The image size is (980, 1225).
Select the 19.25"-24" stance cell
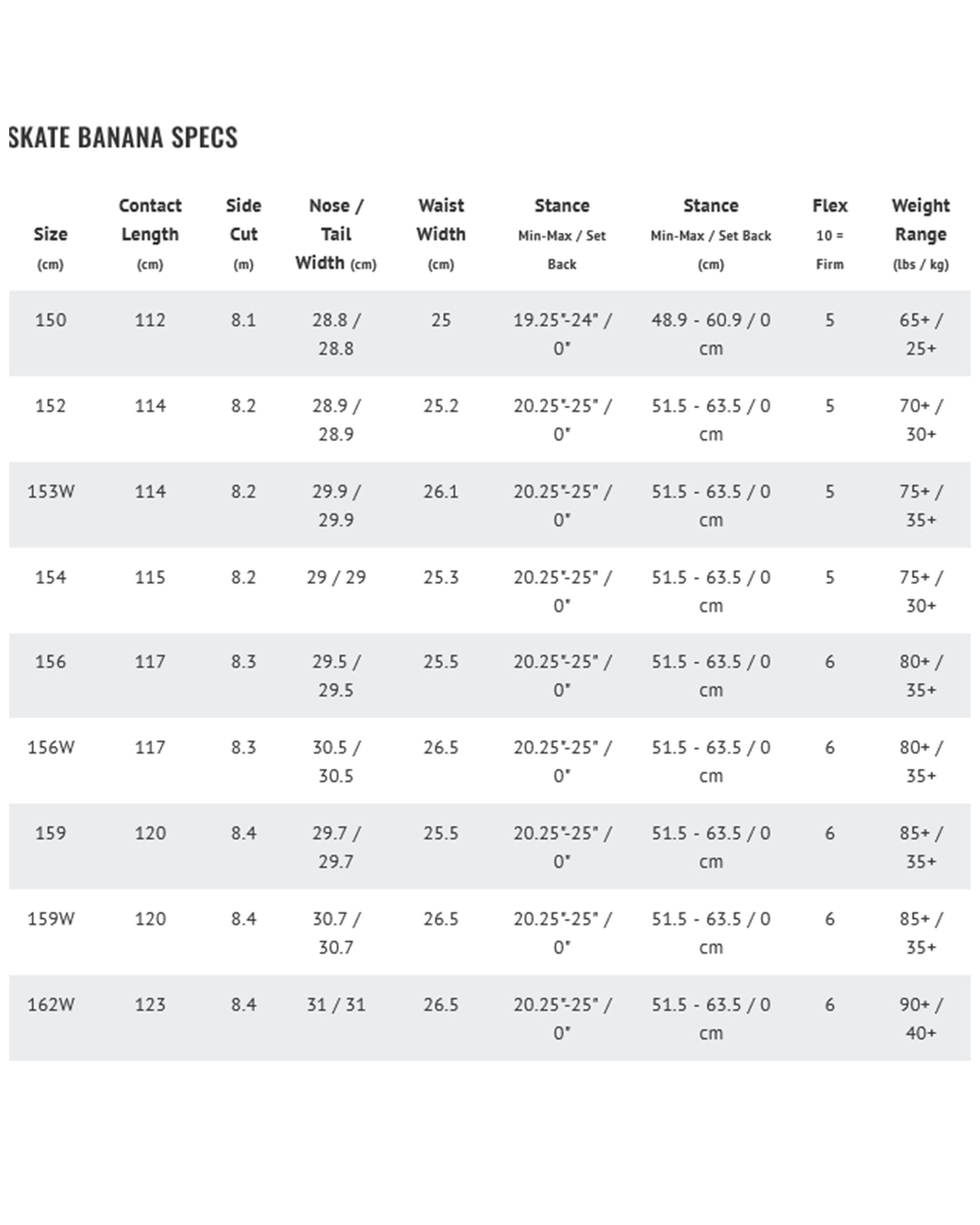(x=562, y=333)
